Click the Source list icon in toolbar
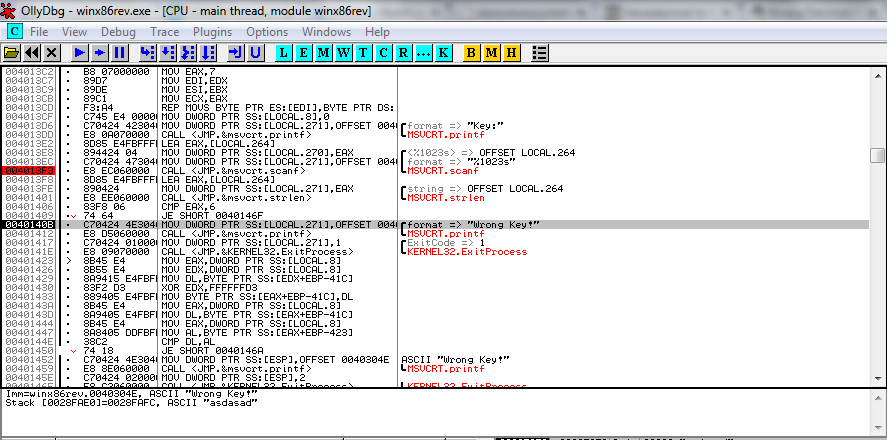The image size is (887, 440). (x=540, y=53)
